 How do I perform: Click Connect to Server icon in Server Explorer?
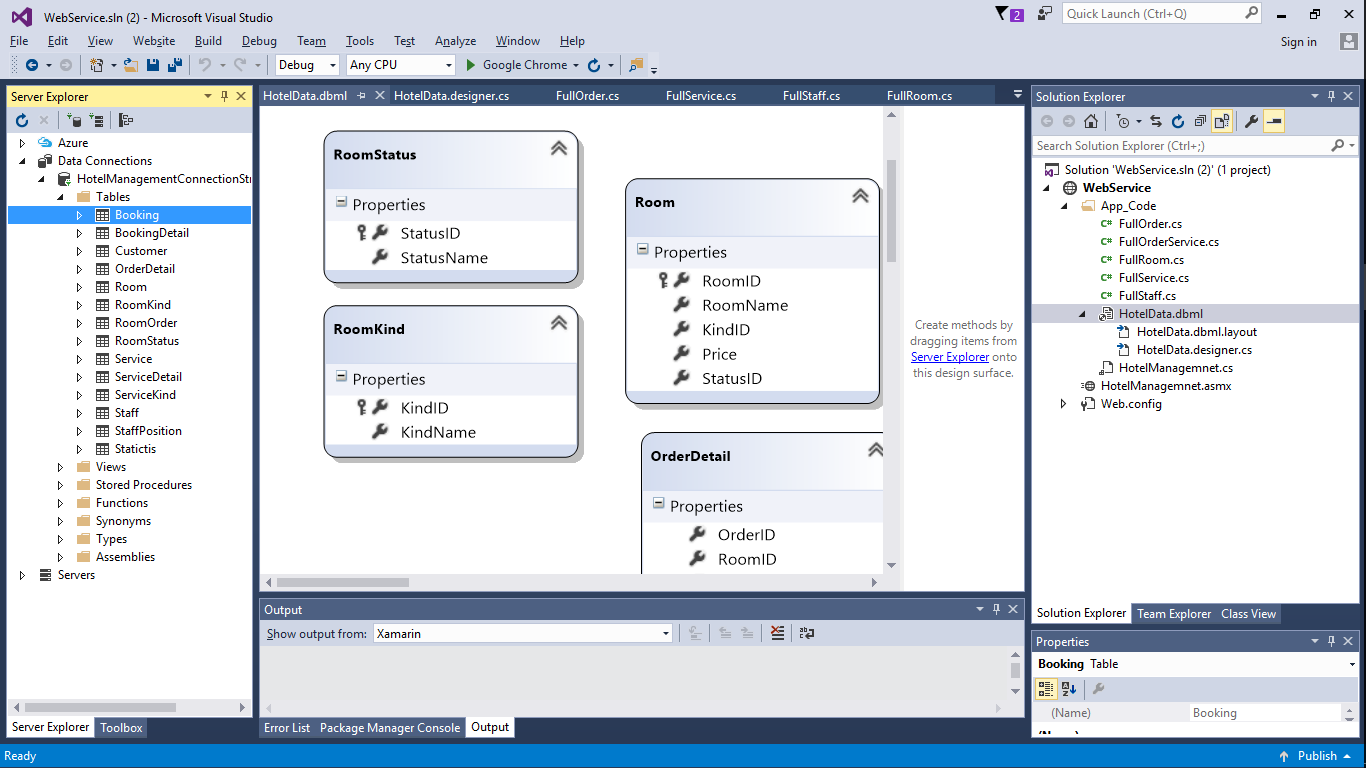97,120
